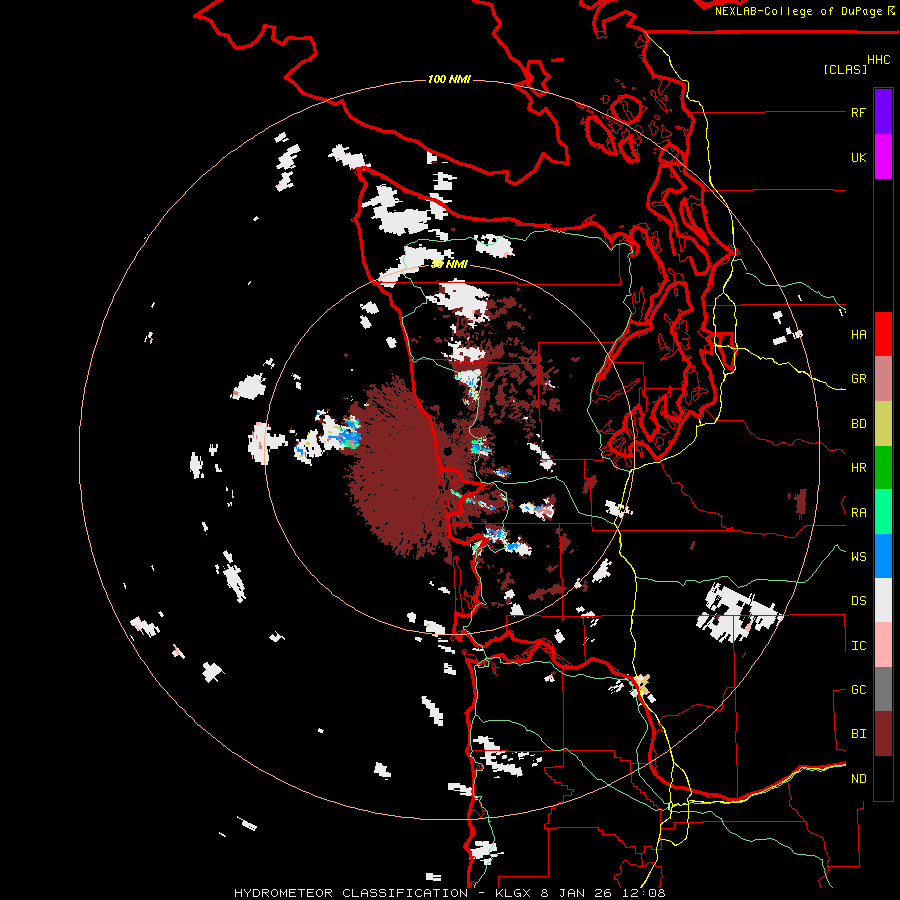Click the 'RF' legend label

click(858, 112)
